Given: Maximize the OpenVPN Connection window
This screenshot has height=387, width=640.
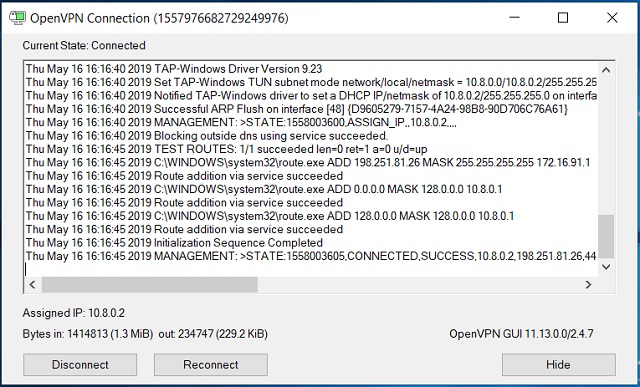Looking at the screenshot, I should [563, 18].
